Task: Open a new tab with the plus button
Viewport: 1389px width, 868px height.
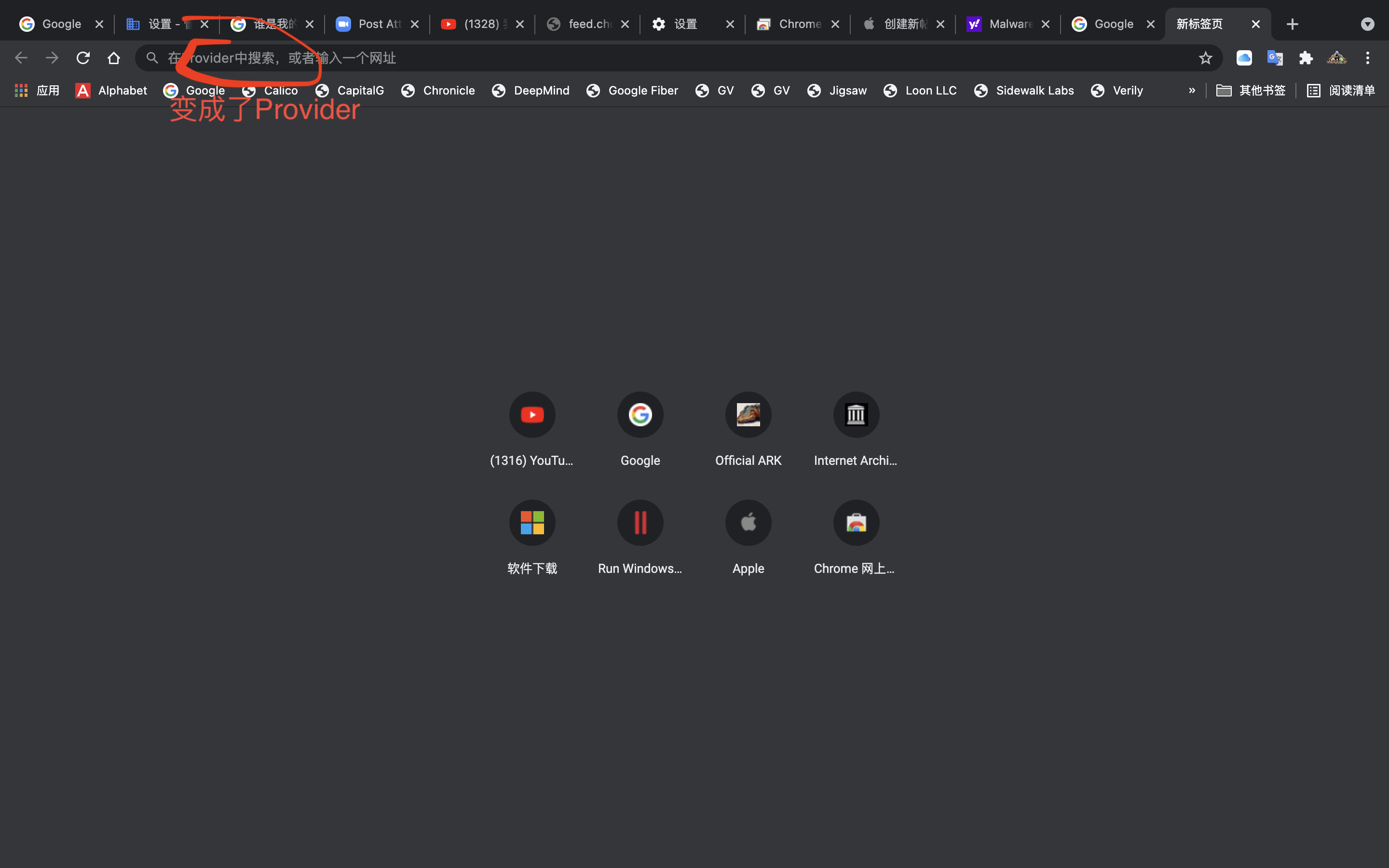Action: (x=1292, y=24)
